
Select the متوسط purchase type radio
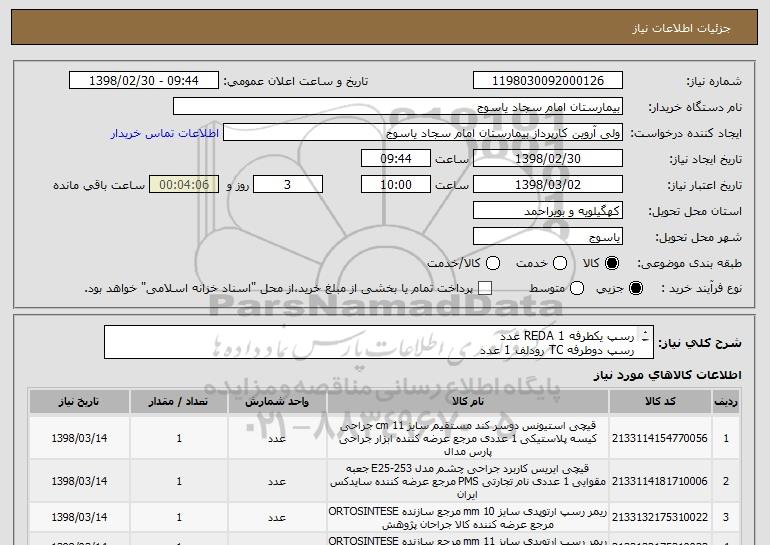click(577, 288)
